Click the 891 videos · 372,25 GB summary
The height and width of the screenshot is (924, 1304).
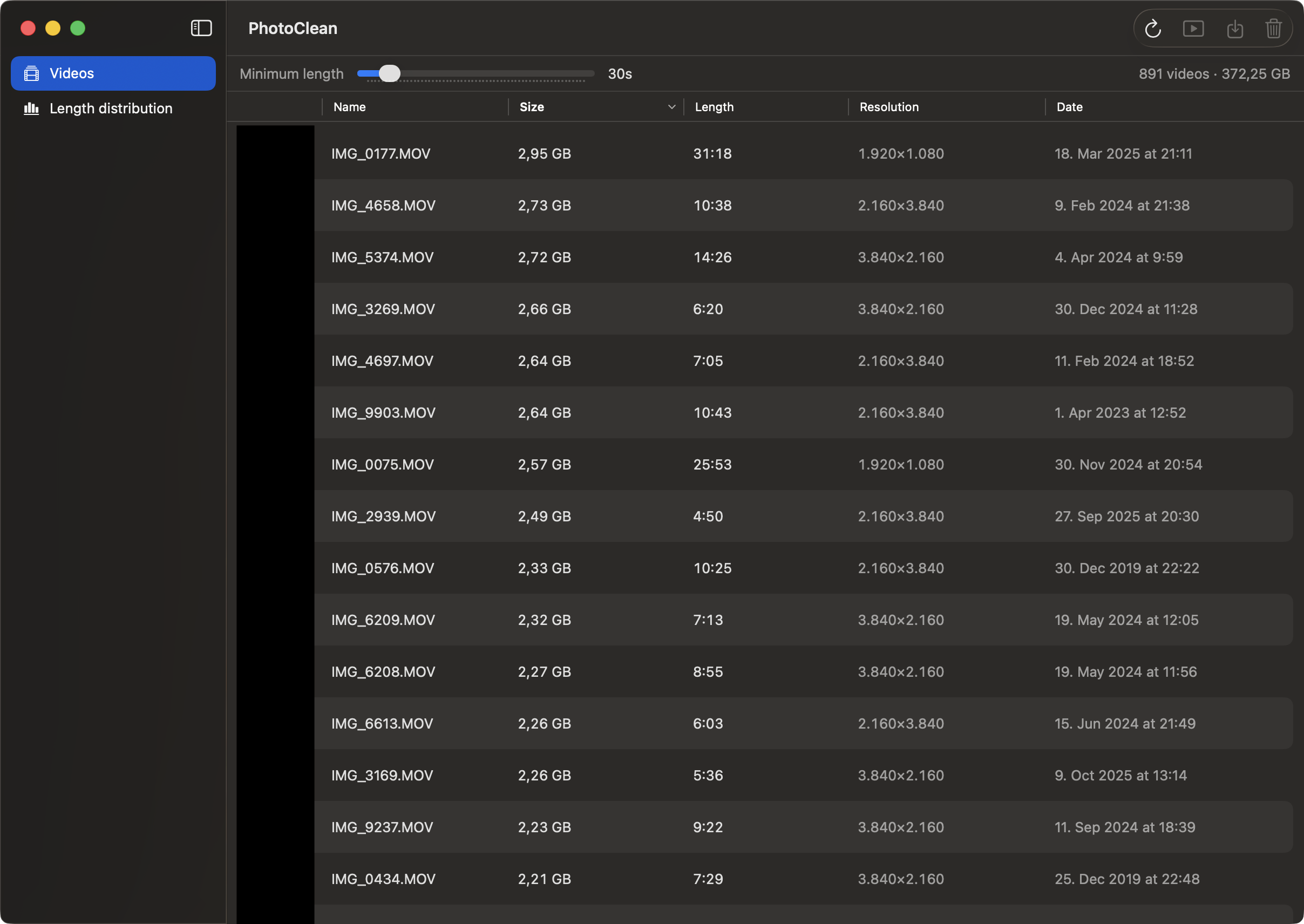coord(1214,73)
